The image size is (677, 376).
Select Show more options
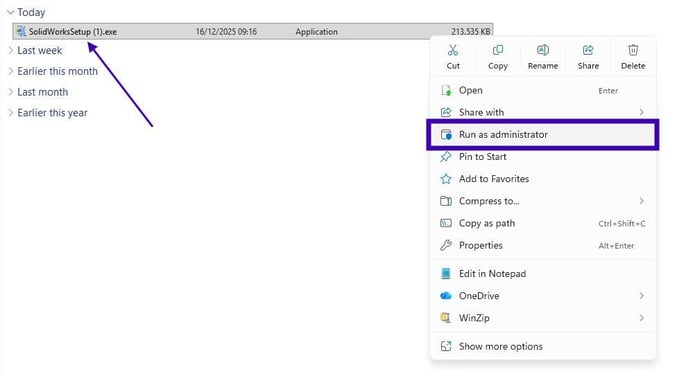pos(543,347)
